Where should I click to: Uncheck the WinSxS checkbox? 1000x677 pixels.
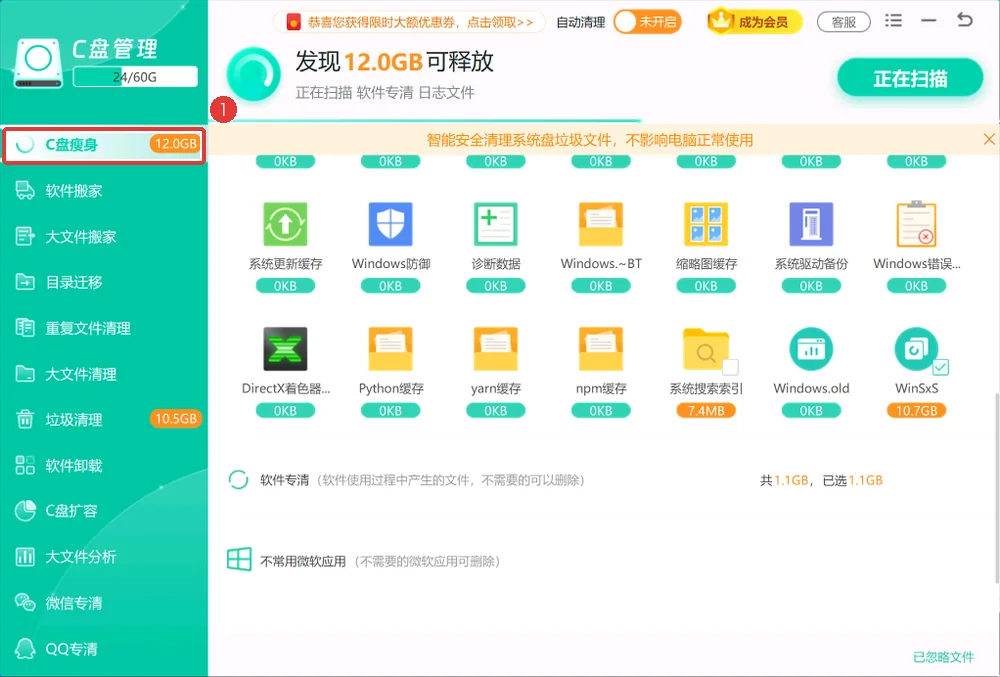[941, 367]
